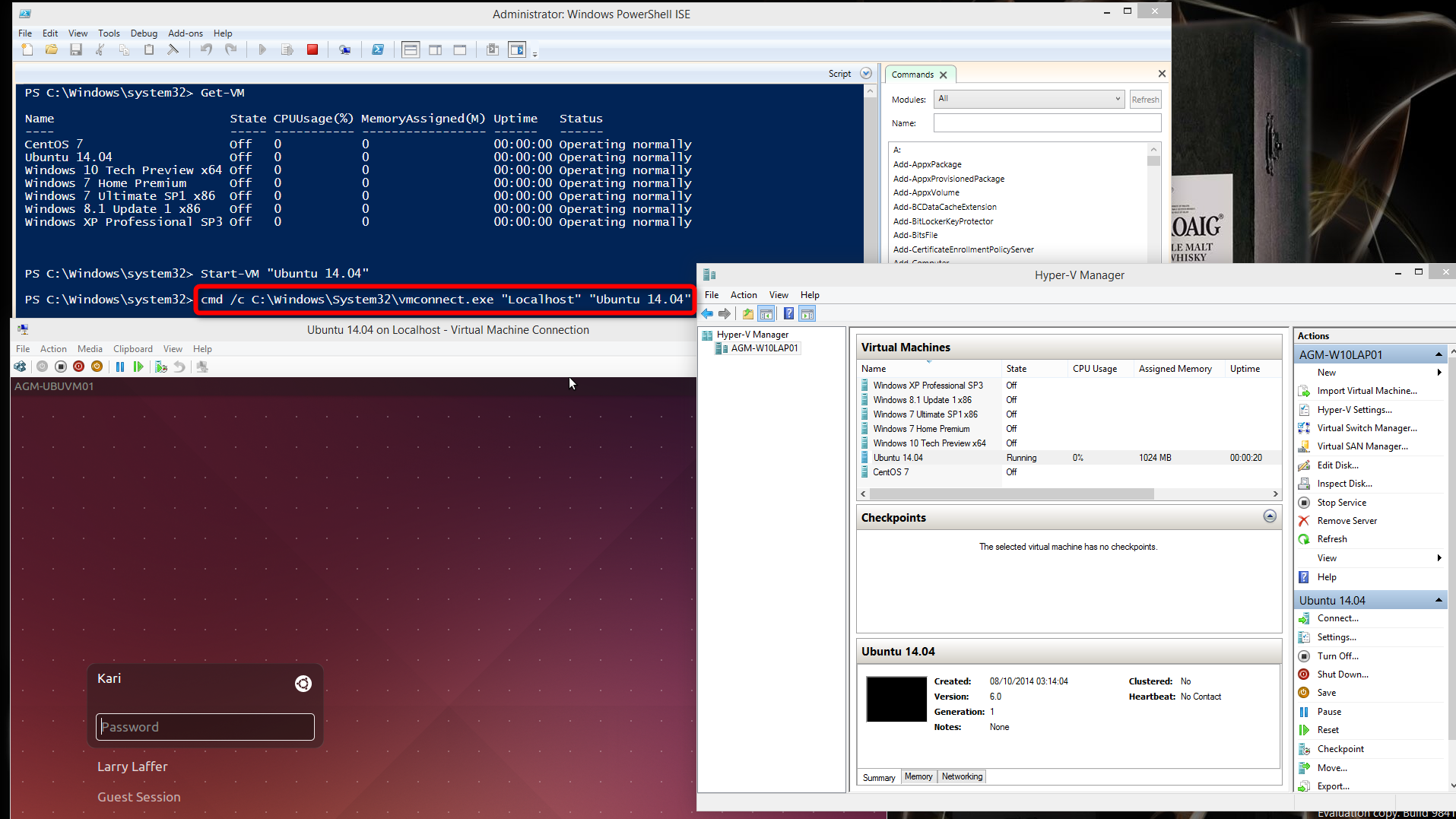Open Media menu in Virtual Machine Connection
Image resolution: width=1456 pixels, height=819 pixels.
tap(90, 349)
